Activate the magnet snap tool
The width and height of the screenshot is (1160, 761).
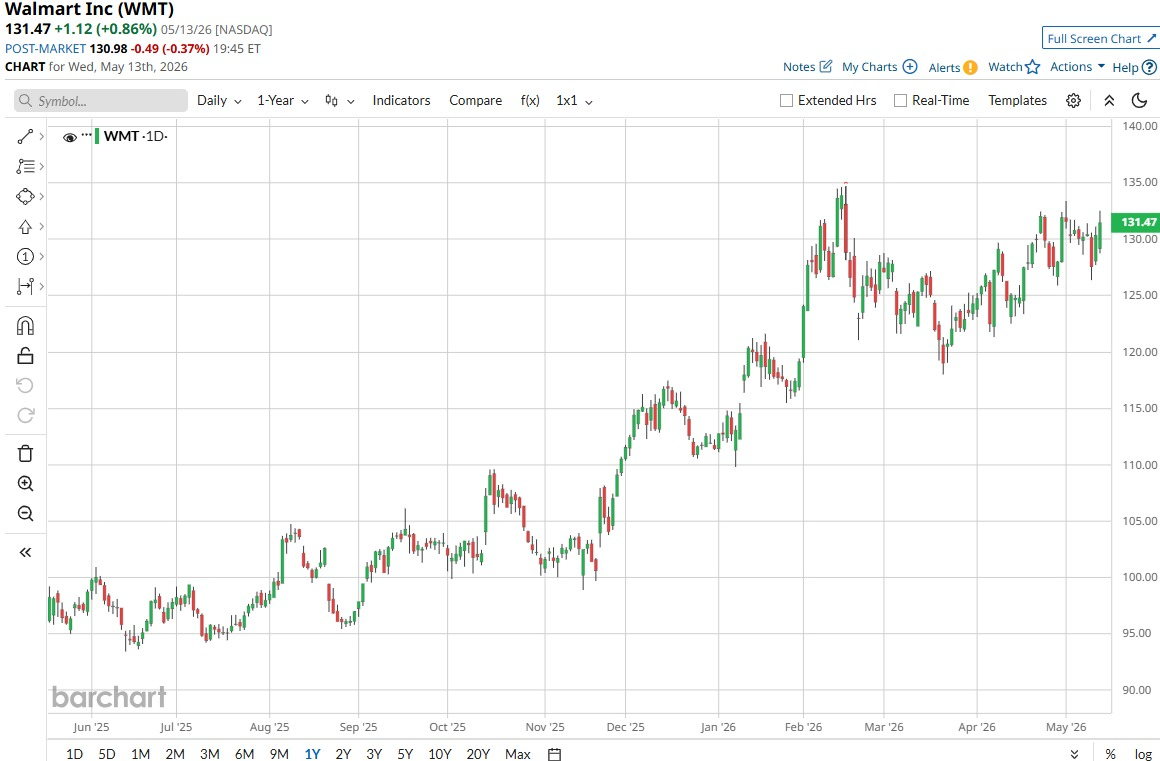point(25,326)
